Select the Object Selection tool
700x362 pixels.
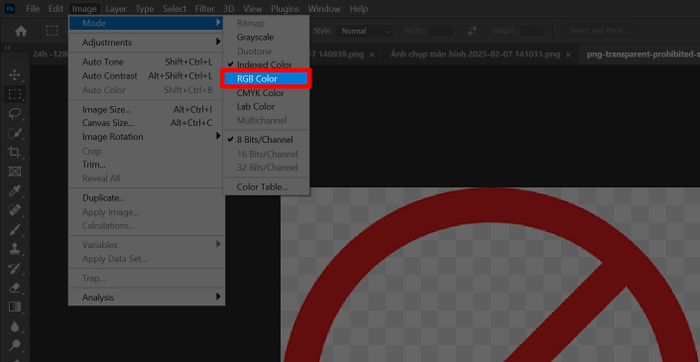[x=15, y=133]
